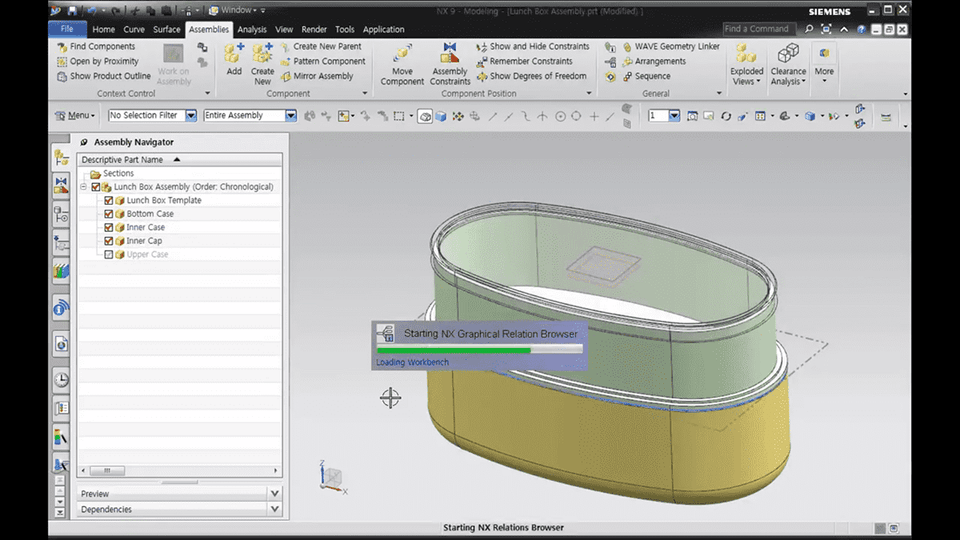Click the Loading Workbench progress bar
Viewport: 960px width, 540px height.
(x=479, y=350)
